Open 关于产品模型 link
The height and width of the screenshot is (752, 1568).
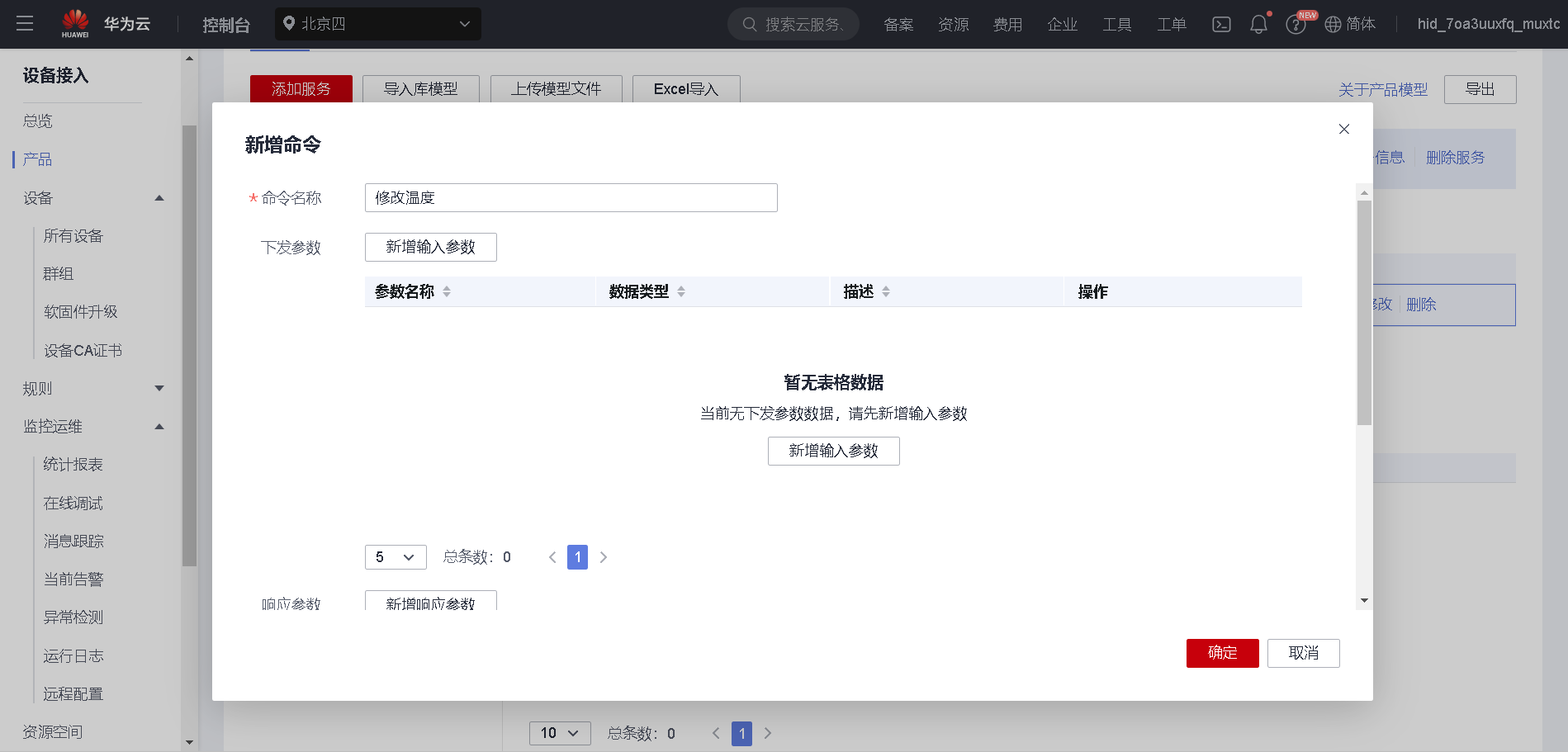point(1383,89)
